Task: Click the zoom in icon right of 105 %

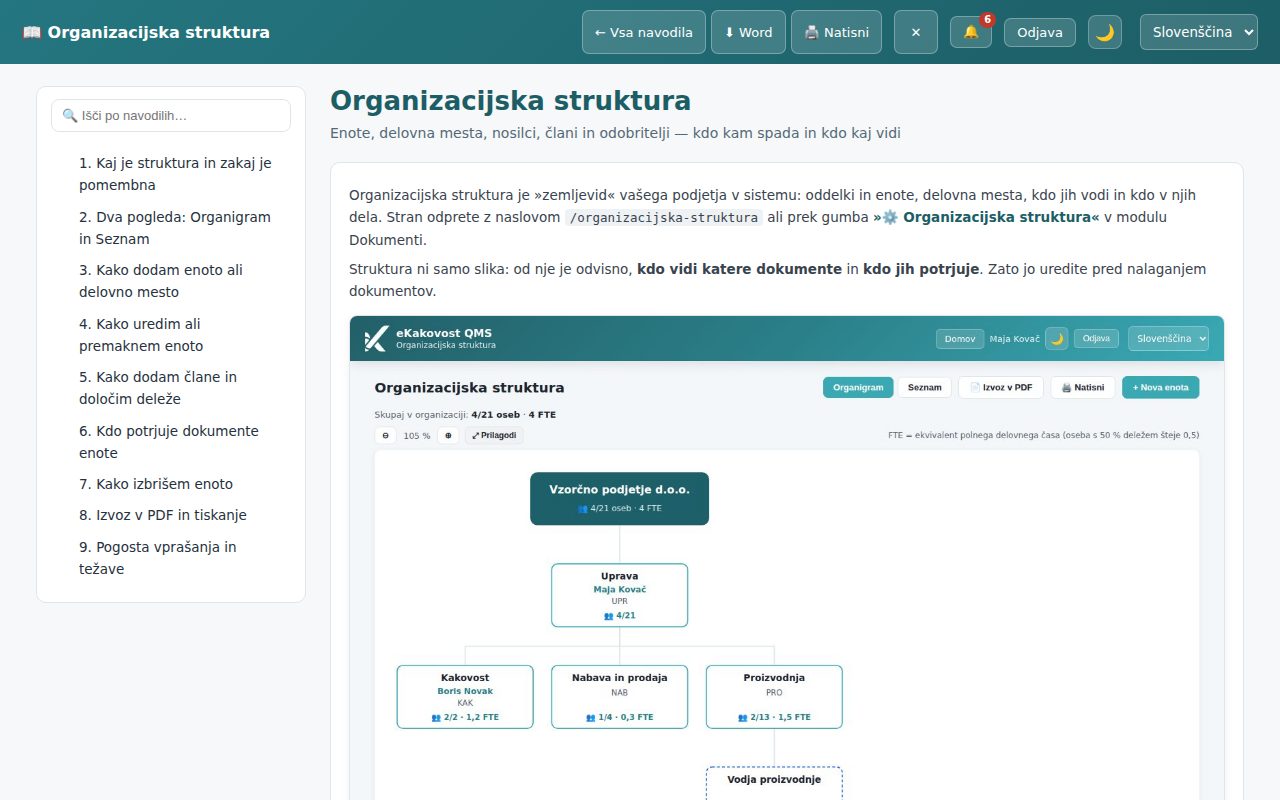Action: (448, 436)
